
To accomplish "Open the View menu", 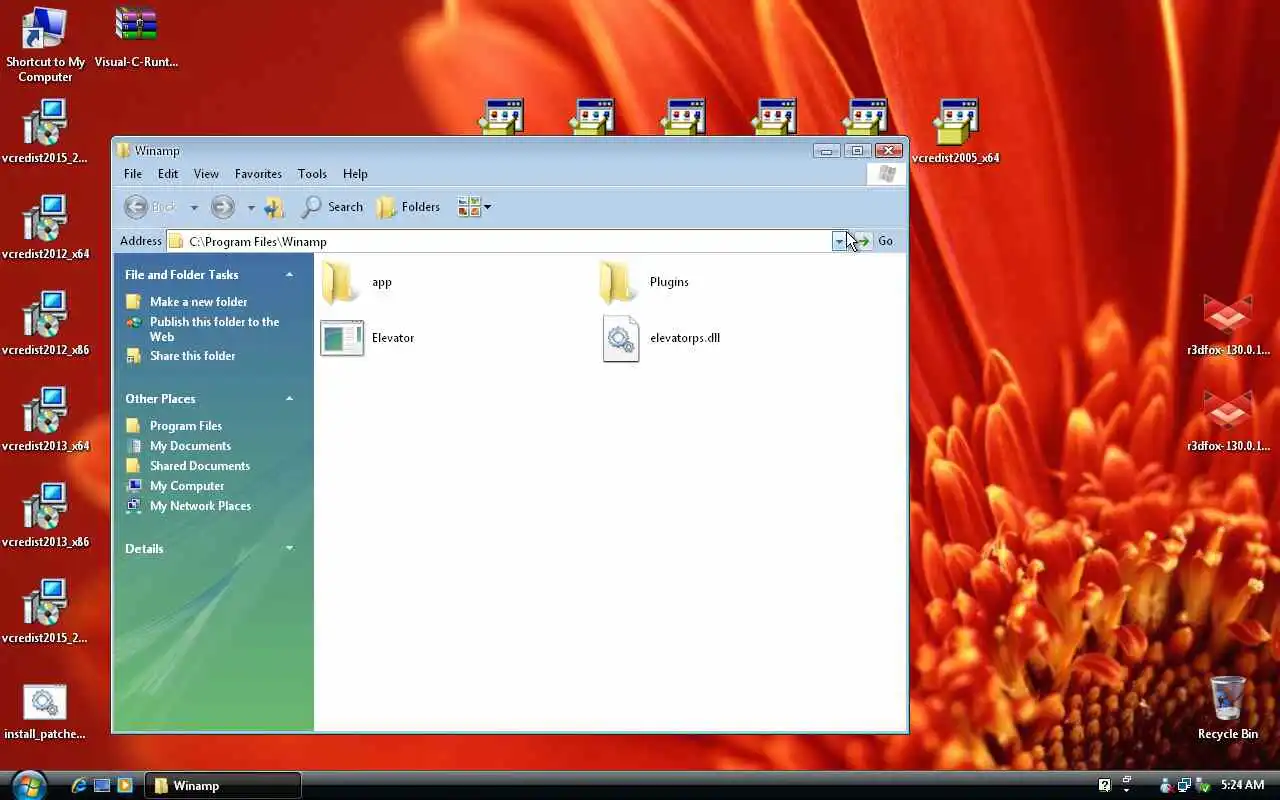I will (206, 174).
